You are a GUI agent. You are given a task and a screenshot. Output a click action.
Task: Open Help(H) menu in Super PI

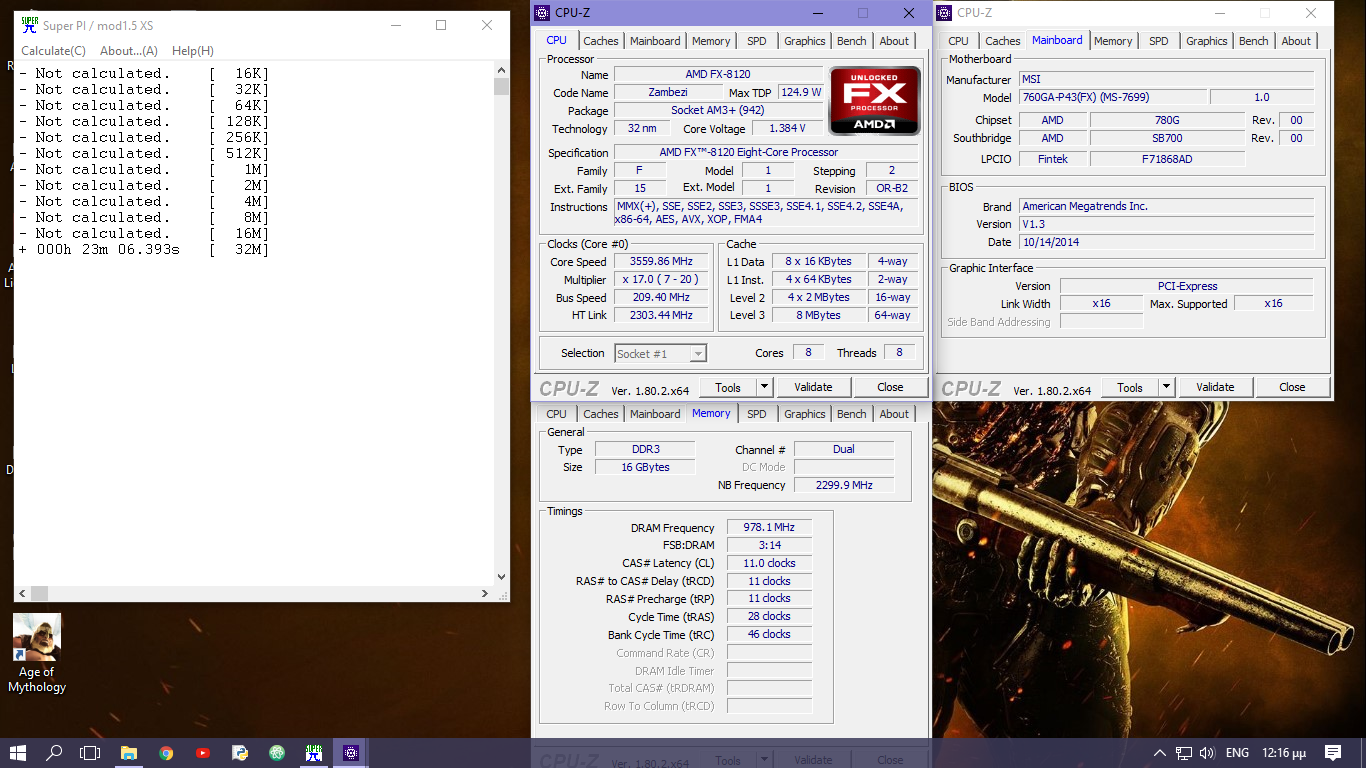coord(193,51)
